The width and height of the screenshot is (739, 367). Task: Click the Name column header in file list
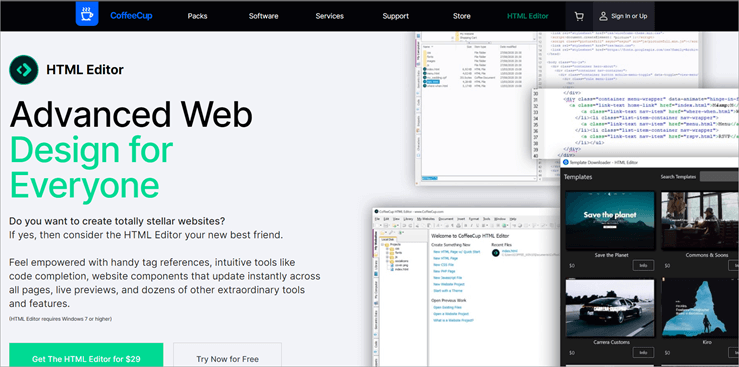(427, 47)
